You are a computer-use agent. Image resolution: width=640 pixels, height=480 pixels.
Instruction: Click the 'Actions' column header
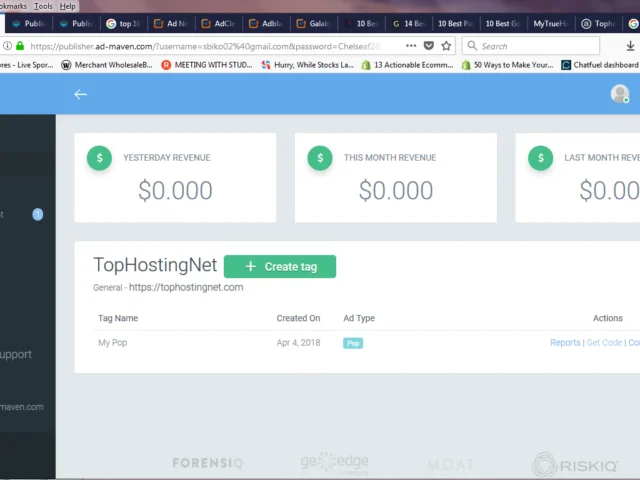point(608,318)
